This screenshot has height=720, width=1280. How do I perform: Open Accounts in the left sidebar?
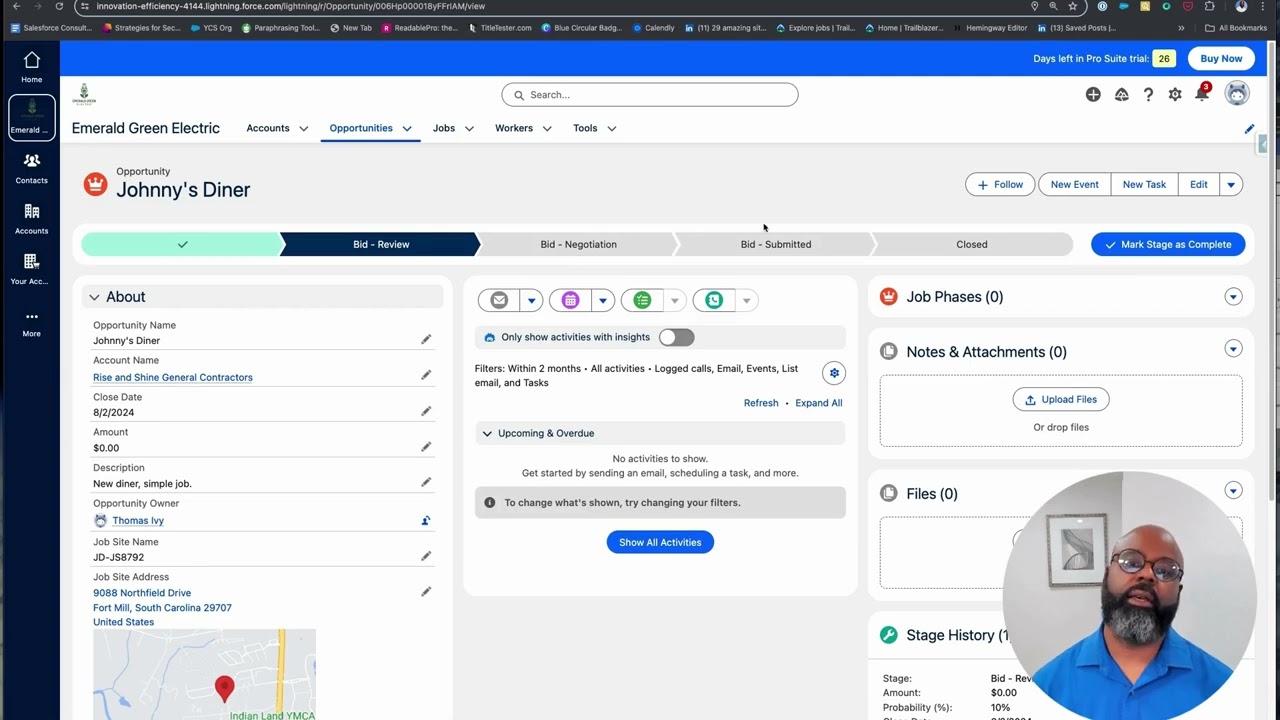tap(31, 219)
